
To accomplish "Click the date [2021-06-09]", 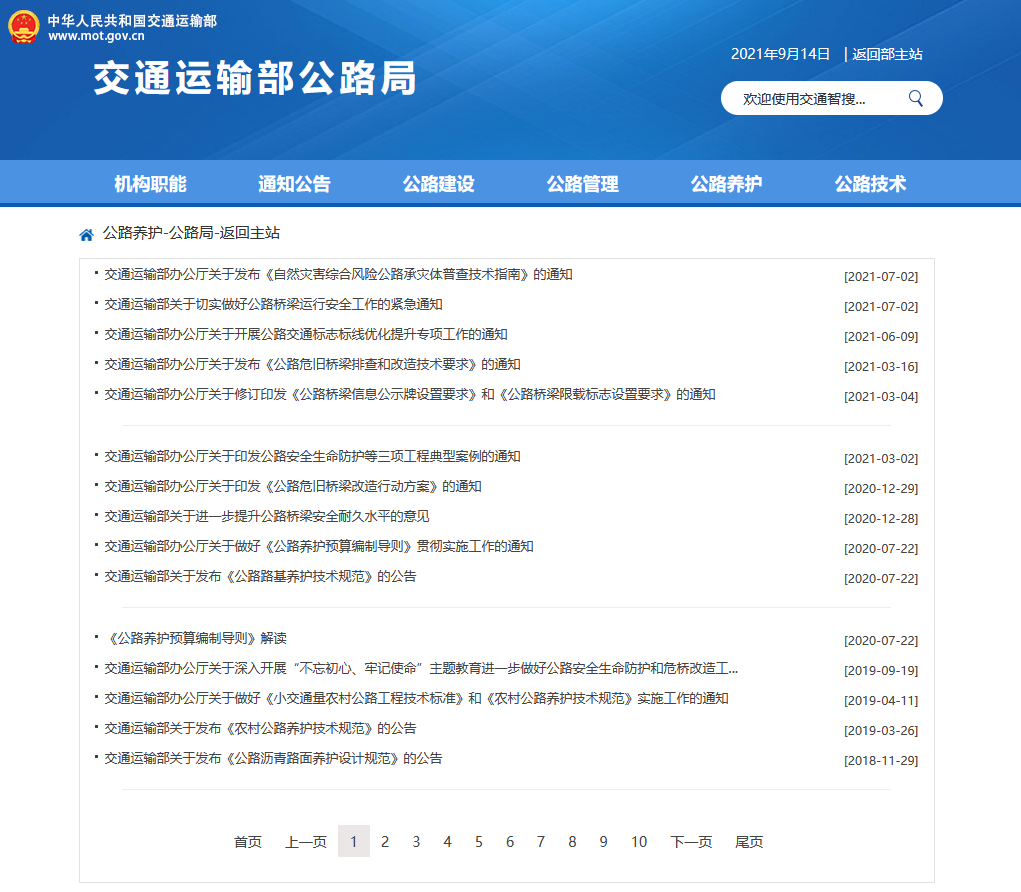I will pos(881,337).
